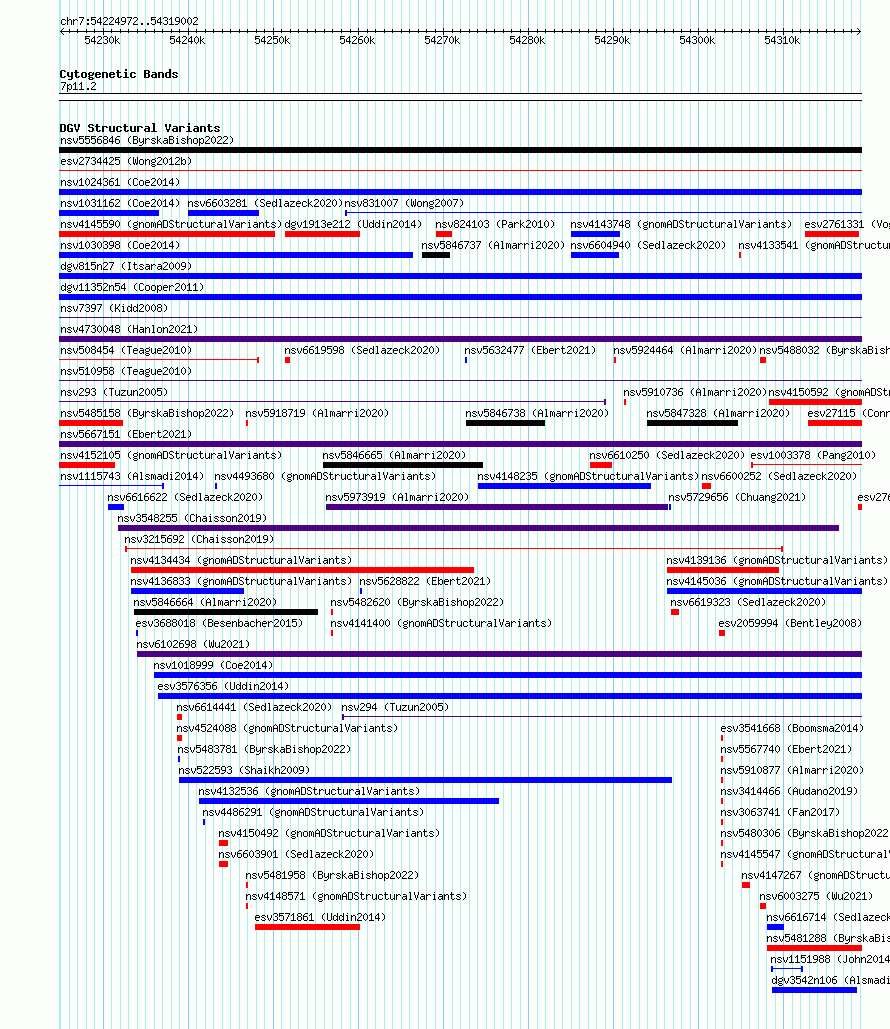Click the red nsv4134434 variant bar
This screenshot has width=890, height=1029.
click(303, 570)
